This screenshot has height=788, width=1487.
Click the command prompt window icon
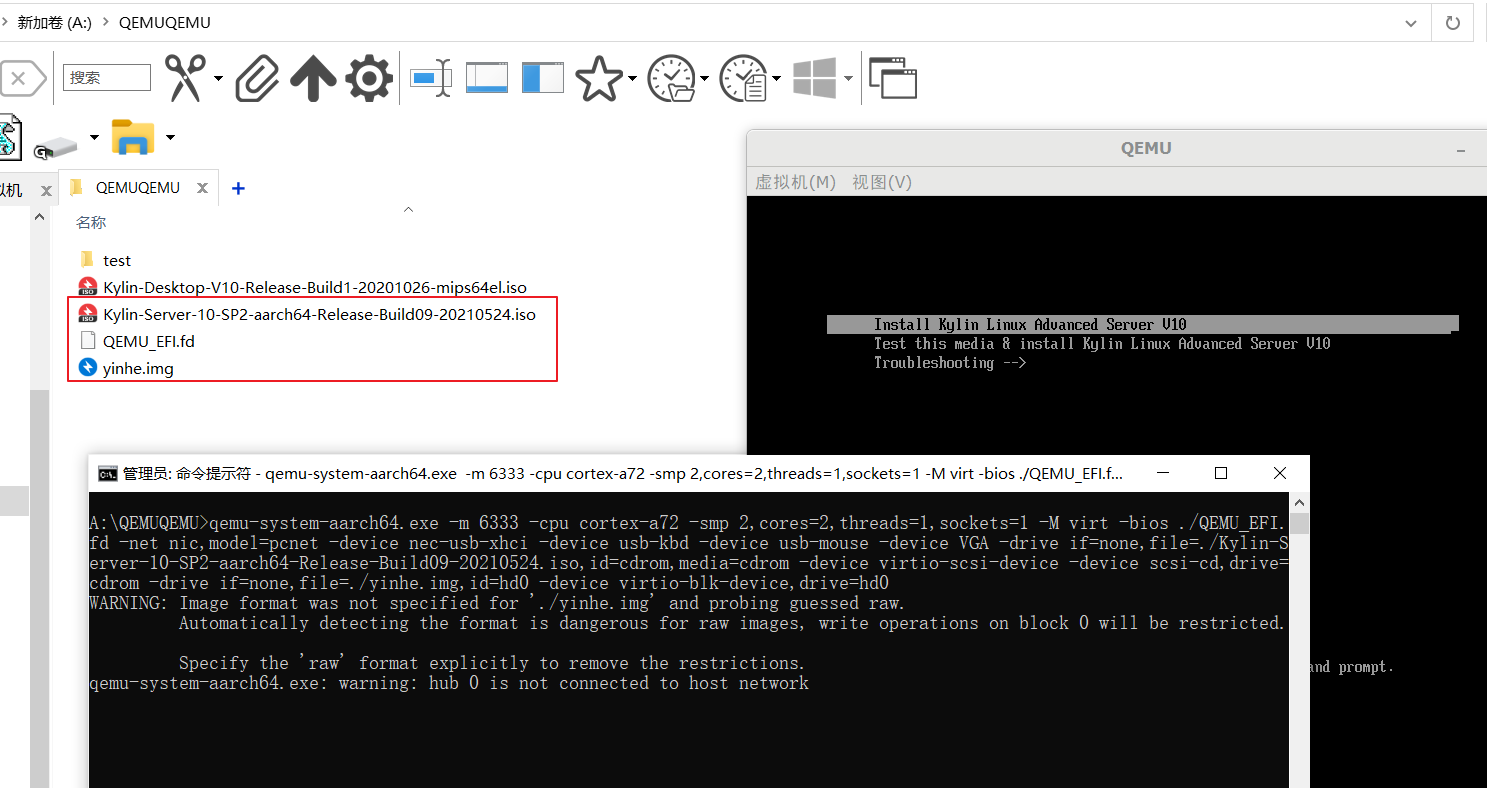pos(107,473)
